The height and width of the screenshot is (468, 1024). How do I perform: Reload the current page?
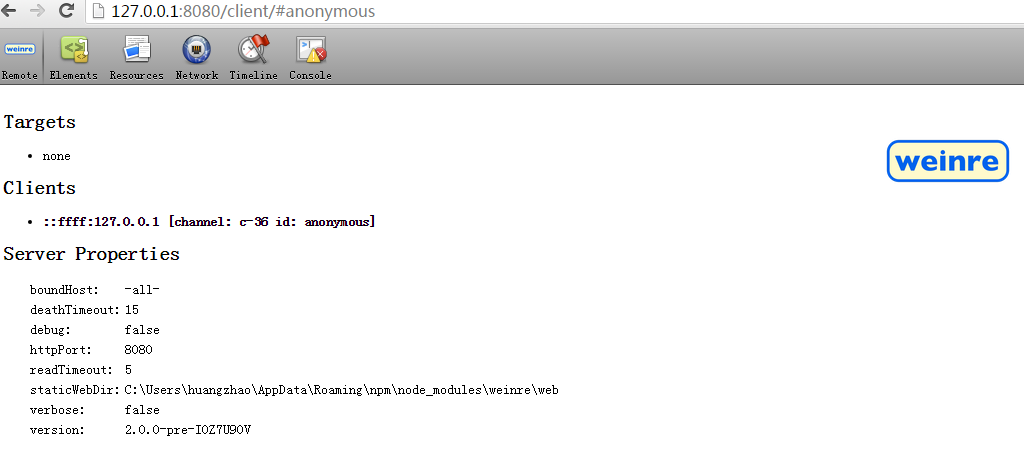pos(67,12)
